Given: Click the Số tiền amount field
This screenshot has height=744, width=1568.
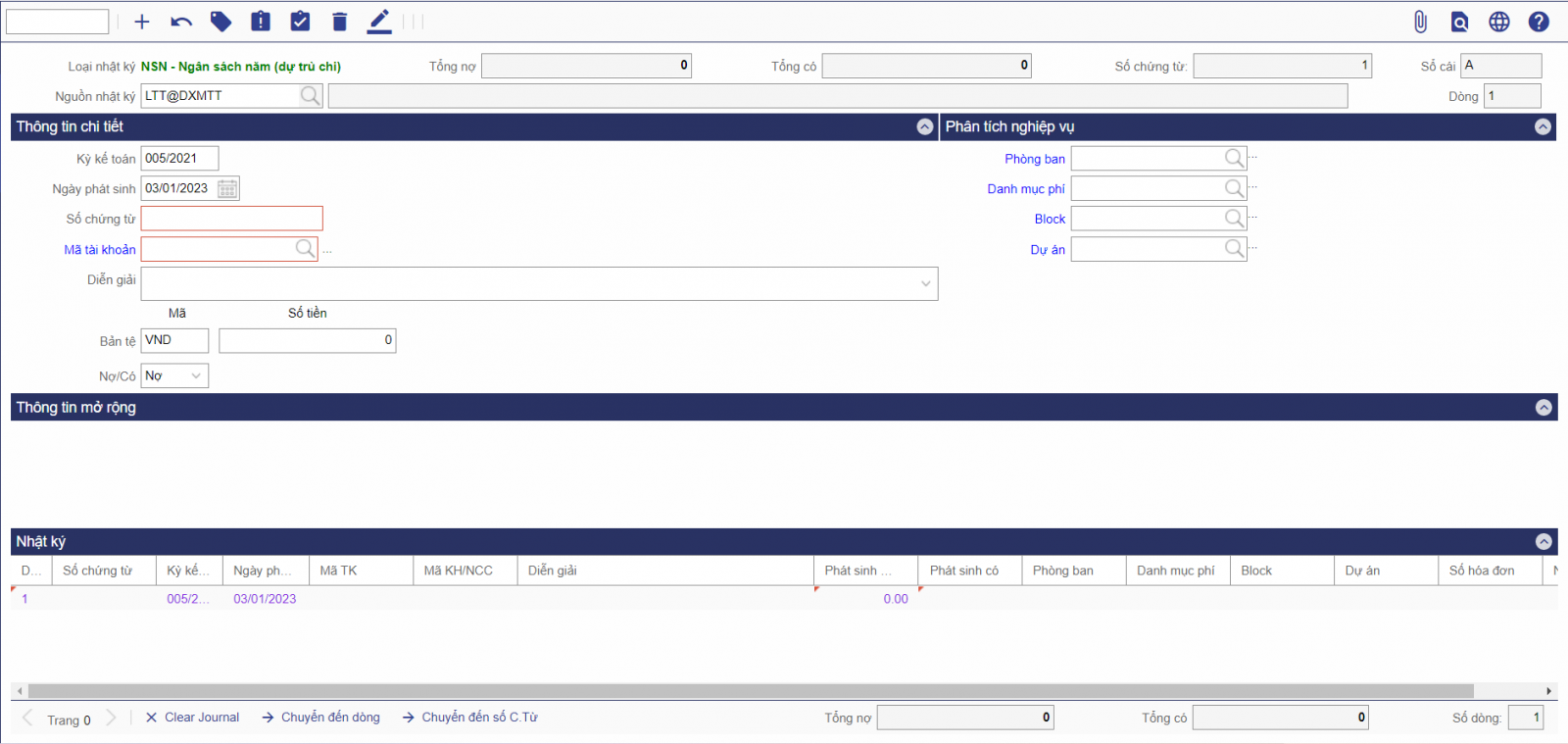Looking at the screenshot, I should tap(308, 340).
